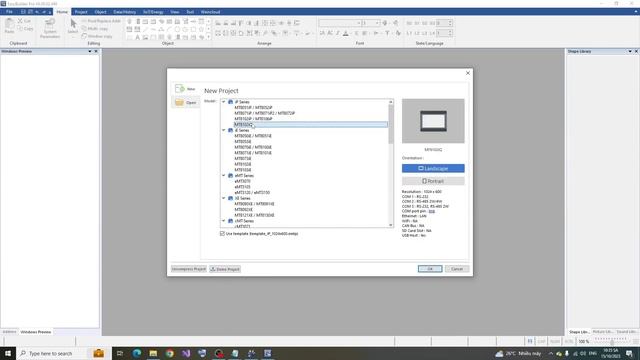Click Find/Replace Addr in Editing group
This screenshot has width=640, height=360.
101,21
